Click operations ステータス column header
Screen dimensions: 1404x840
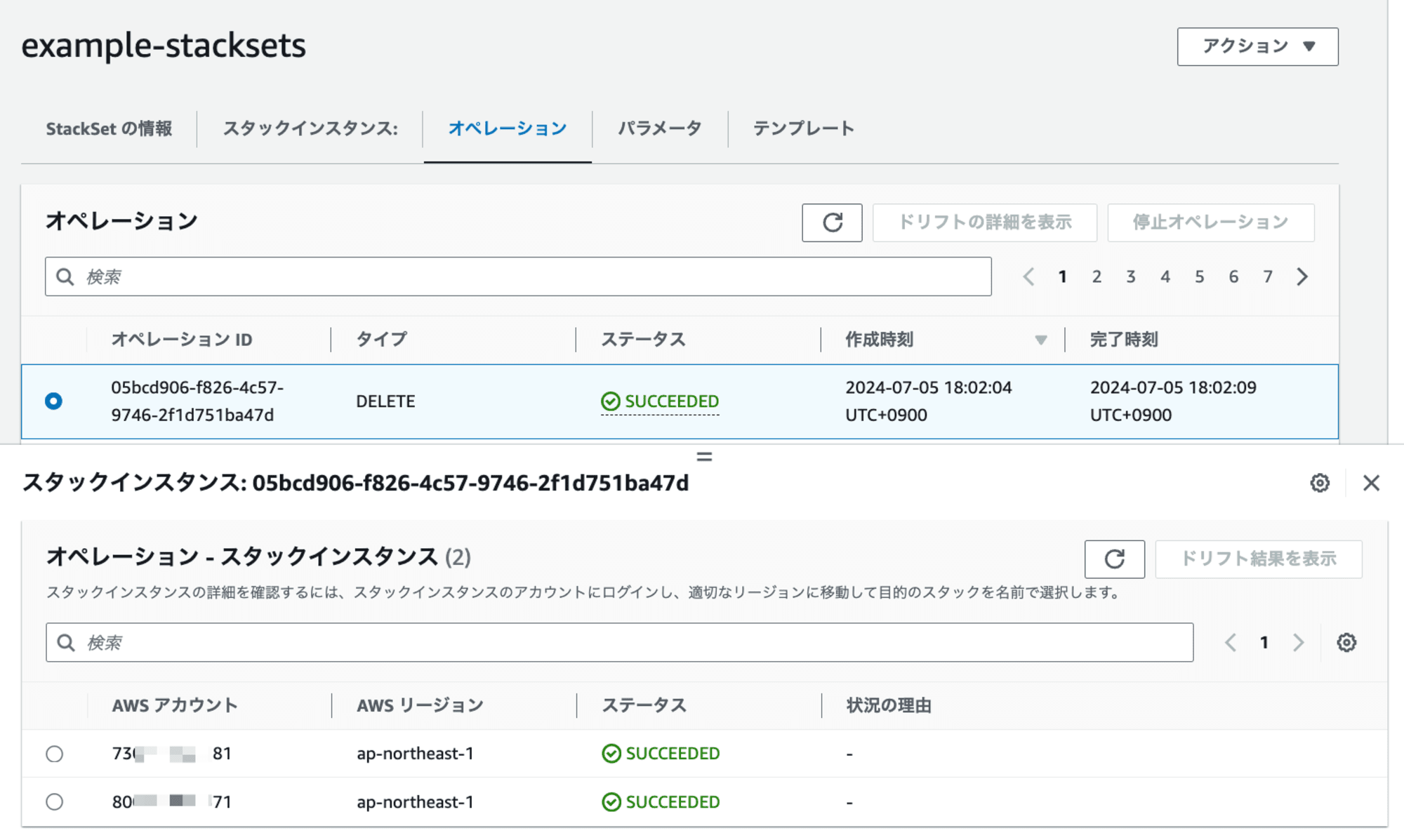643,340
